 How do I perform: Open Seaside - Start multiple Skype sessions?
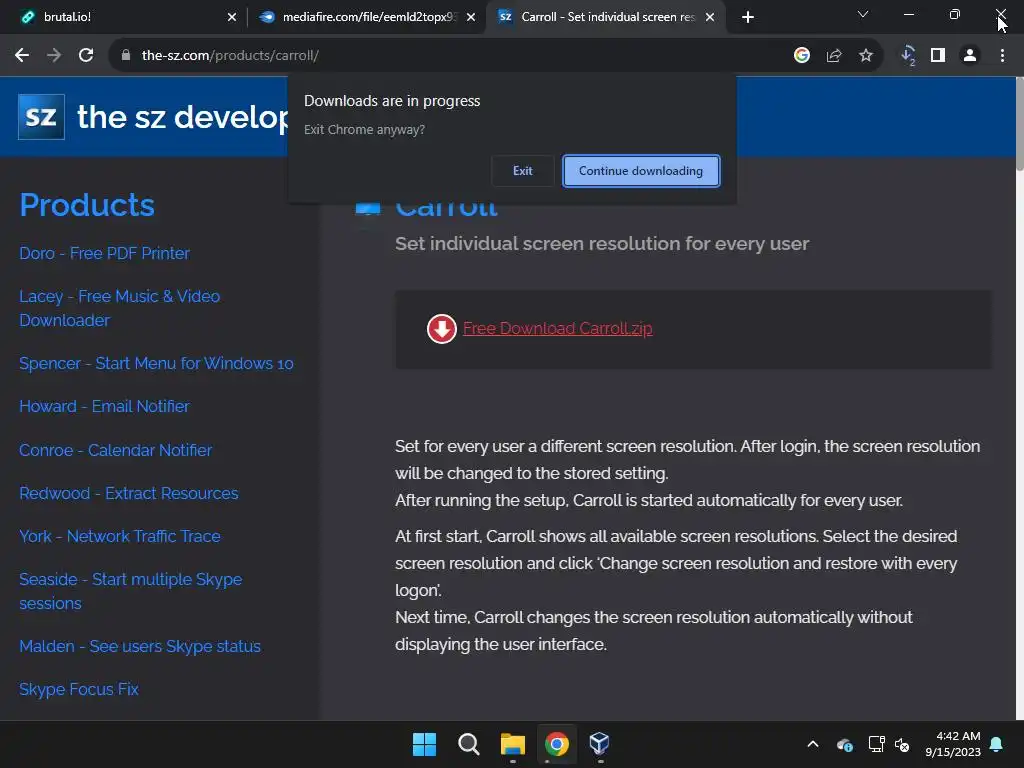click(131, 591)
